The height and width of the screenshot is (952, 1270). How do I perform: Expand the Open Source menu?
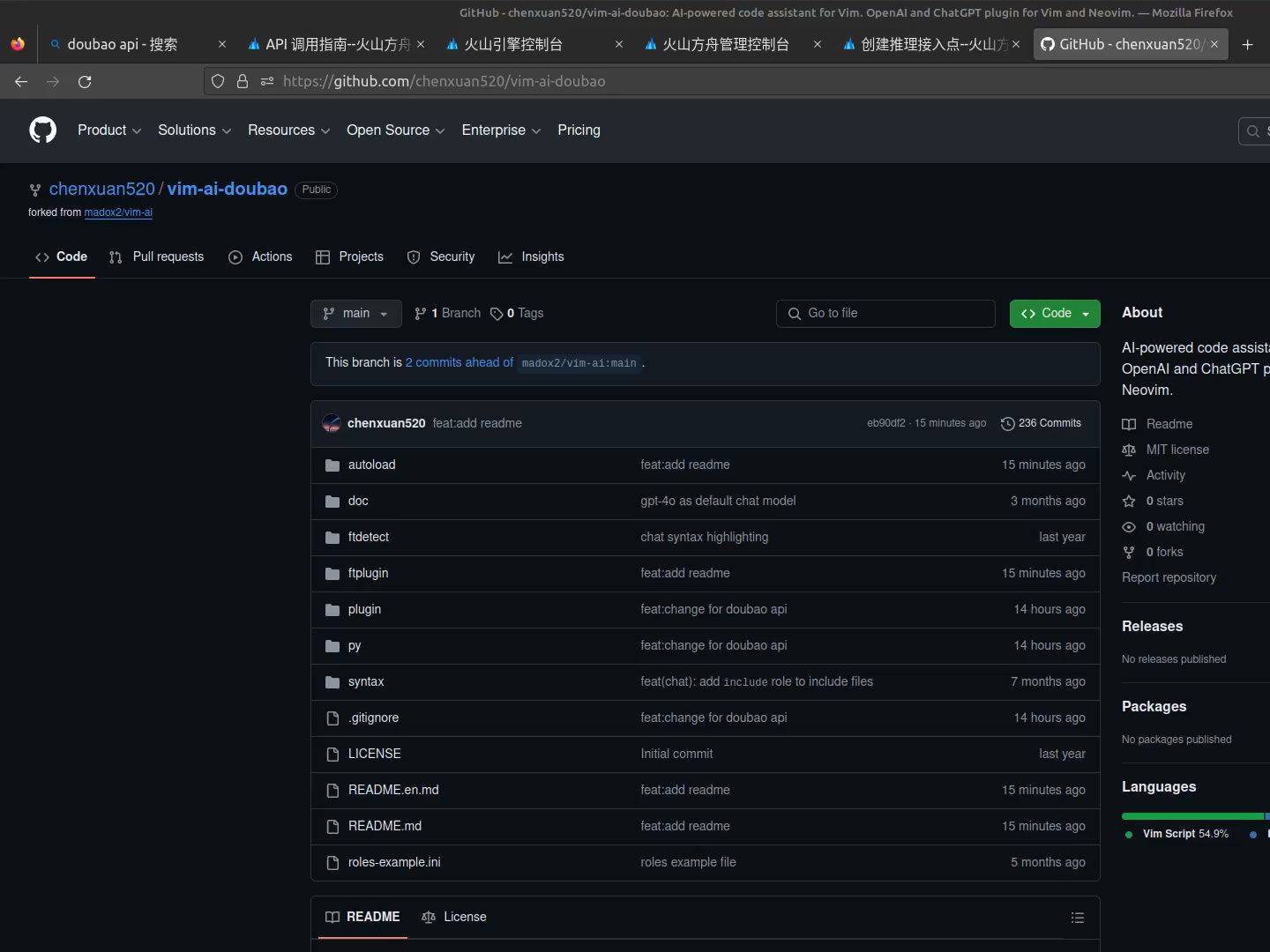(396, 130)
